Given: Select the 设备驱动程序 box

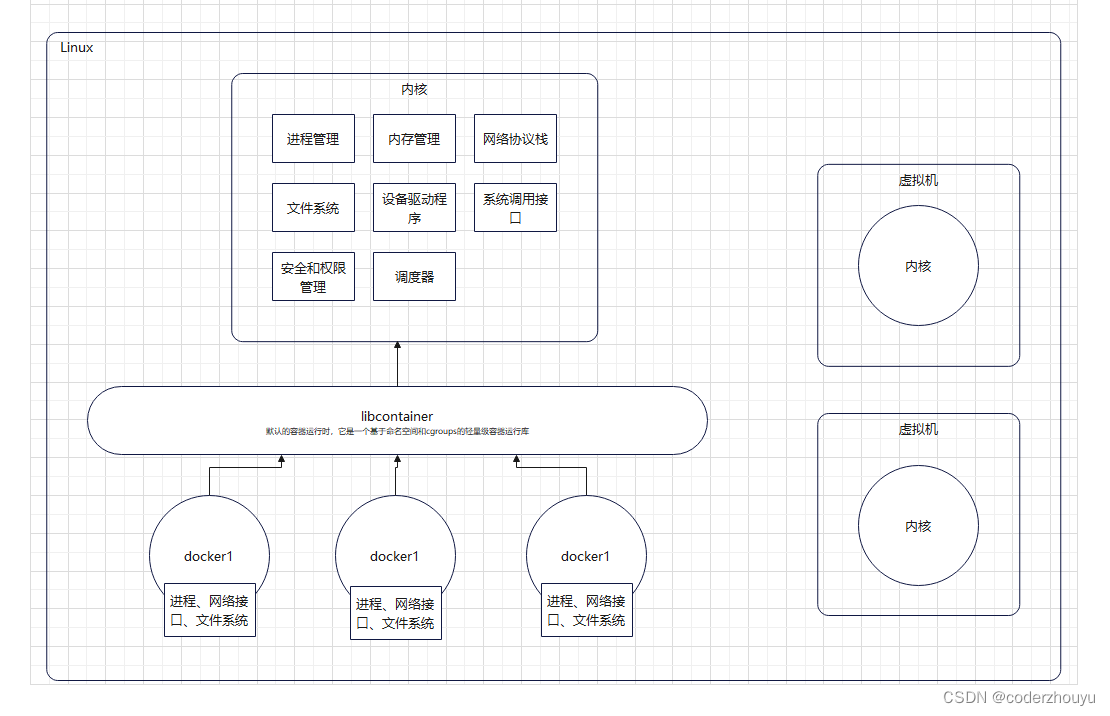Looking at the screenshot, I should click(414, 208).
